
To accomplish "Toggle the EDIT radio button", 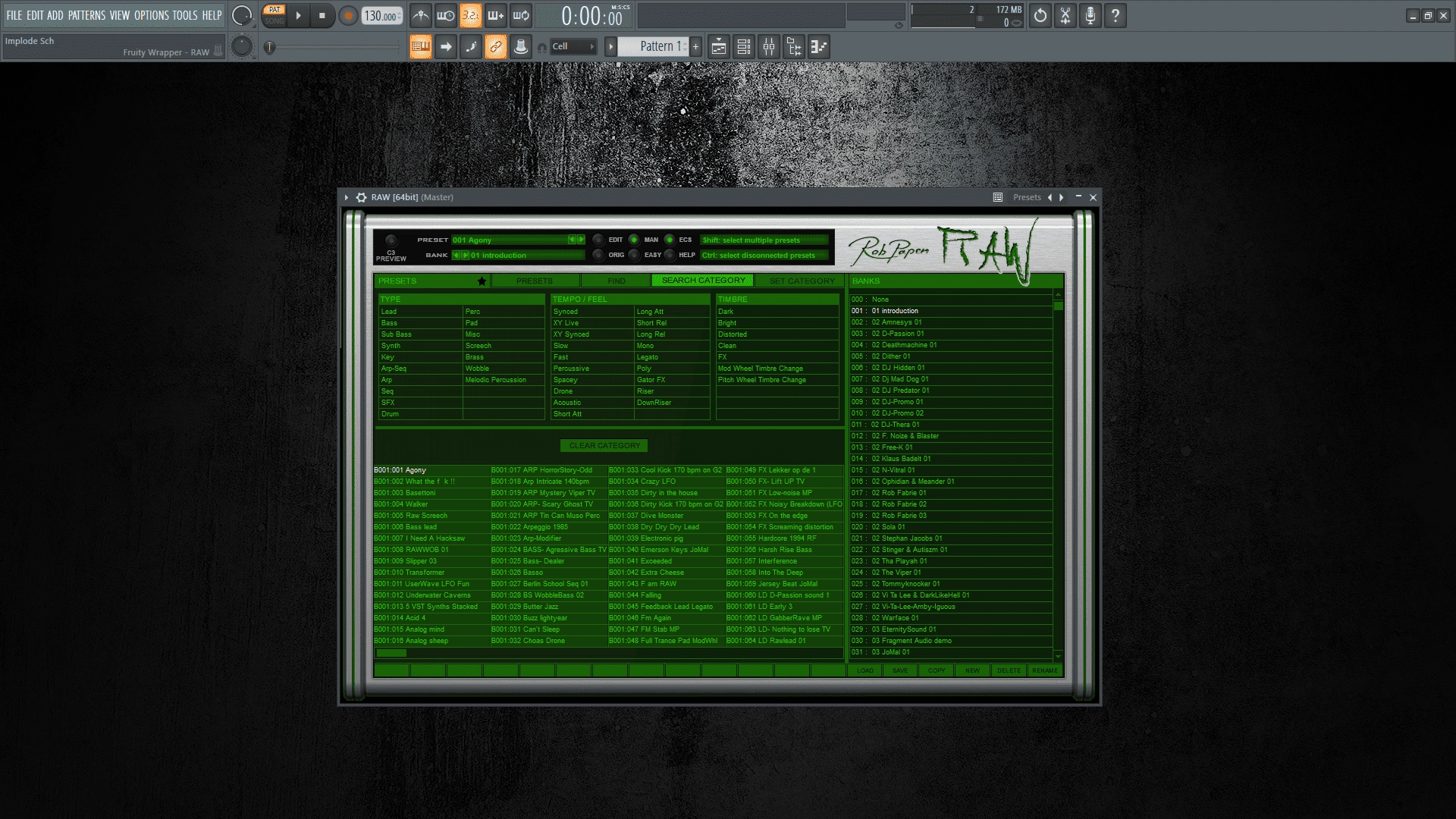I will coord(598,240).
